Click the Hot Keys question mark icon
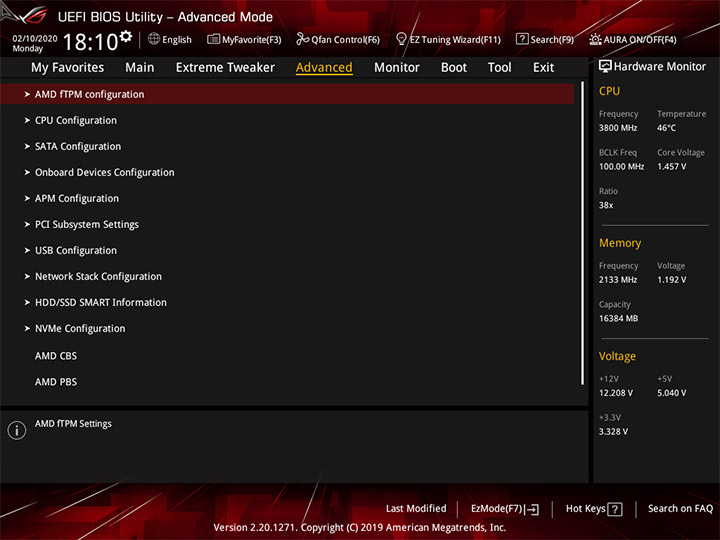The width and height of the screenshot is (720, 540). (x=615, y=509)
